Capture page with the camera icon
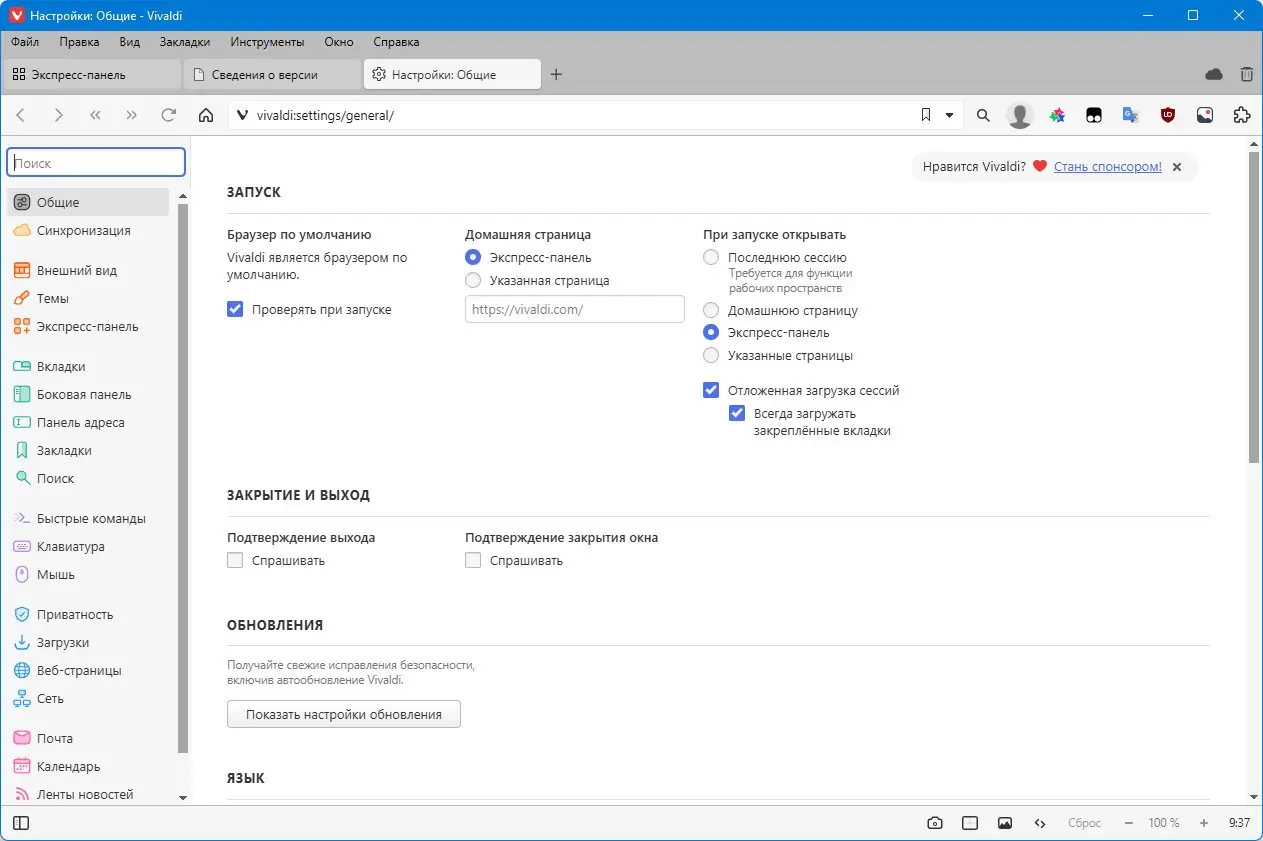1263x841 pixels. click(934, 823)
